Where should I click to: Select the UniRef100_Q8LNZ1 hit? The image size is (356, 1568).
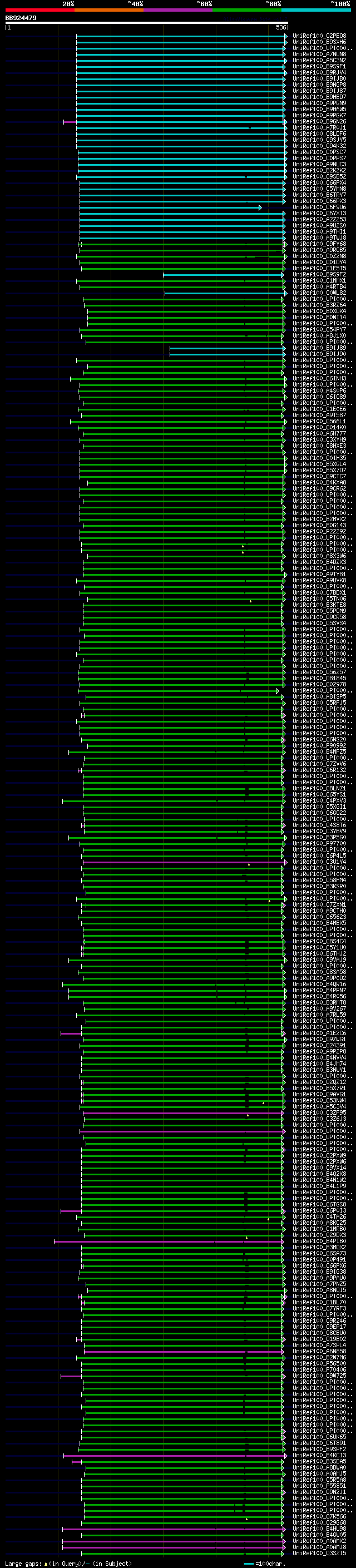click(319, 788)
